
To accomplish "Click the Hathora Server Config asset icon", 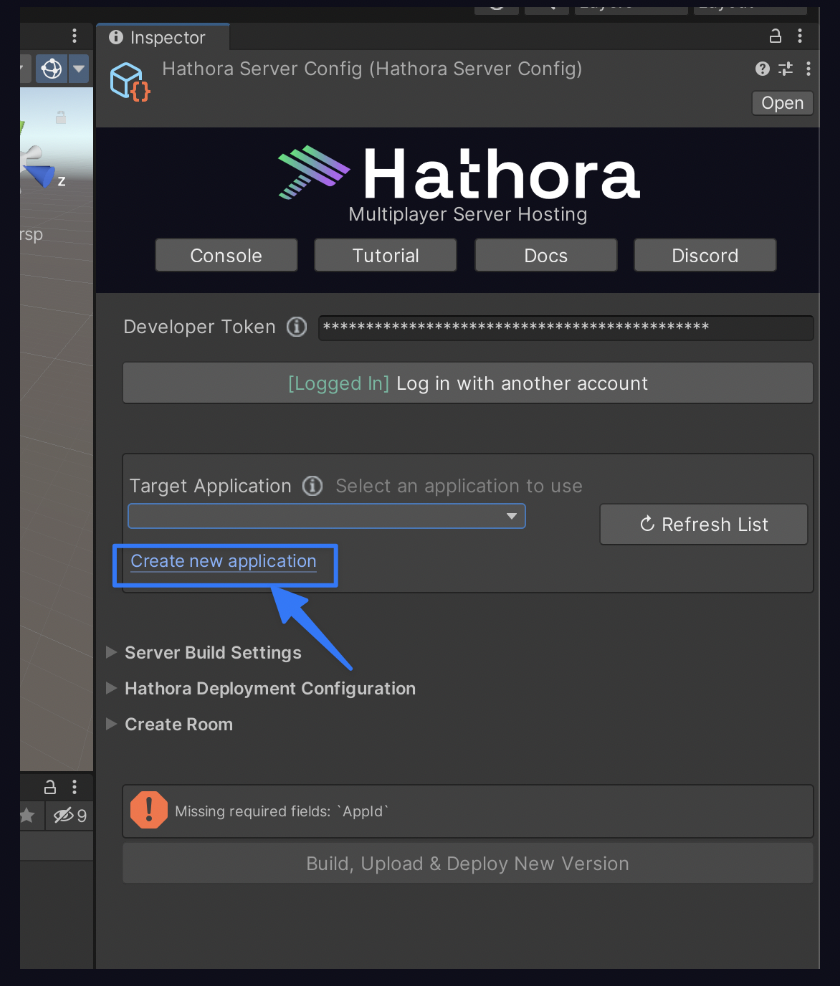I will [130, 82].
